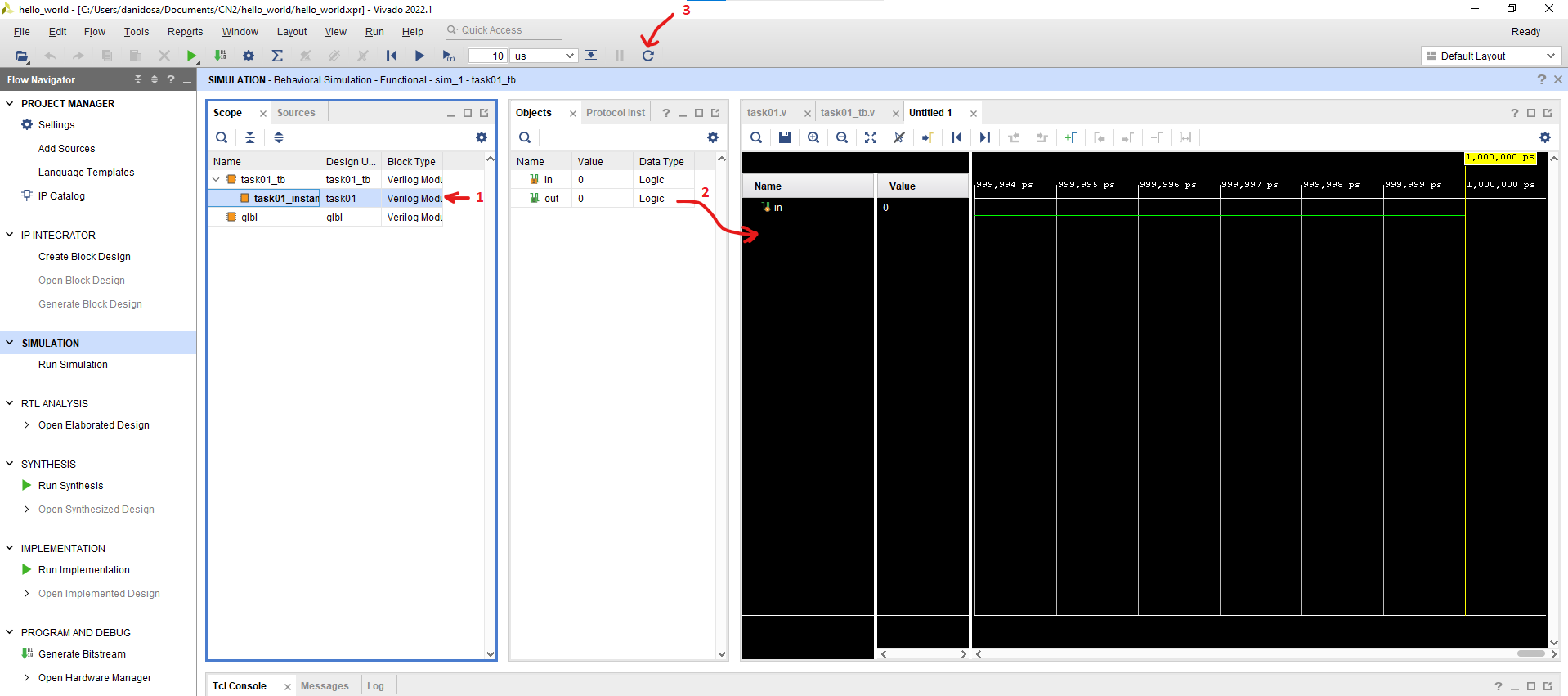Open the Default Layout dropdown
The height and width of the screenshot is (696, 1568).
point(1491,56)
